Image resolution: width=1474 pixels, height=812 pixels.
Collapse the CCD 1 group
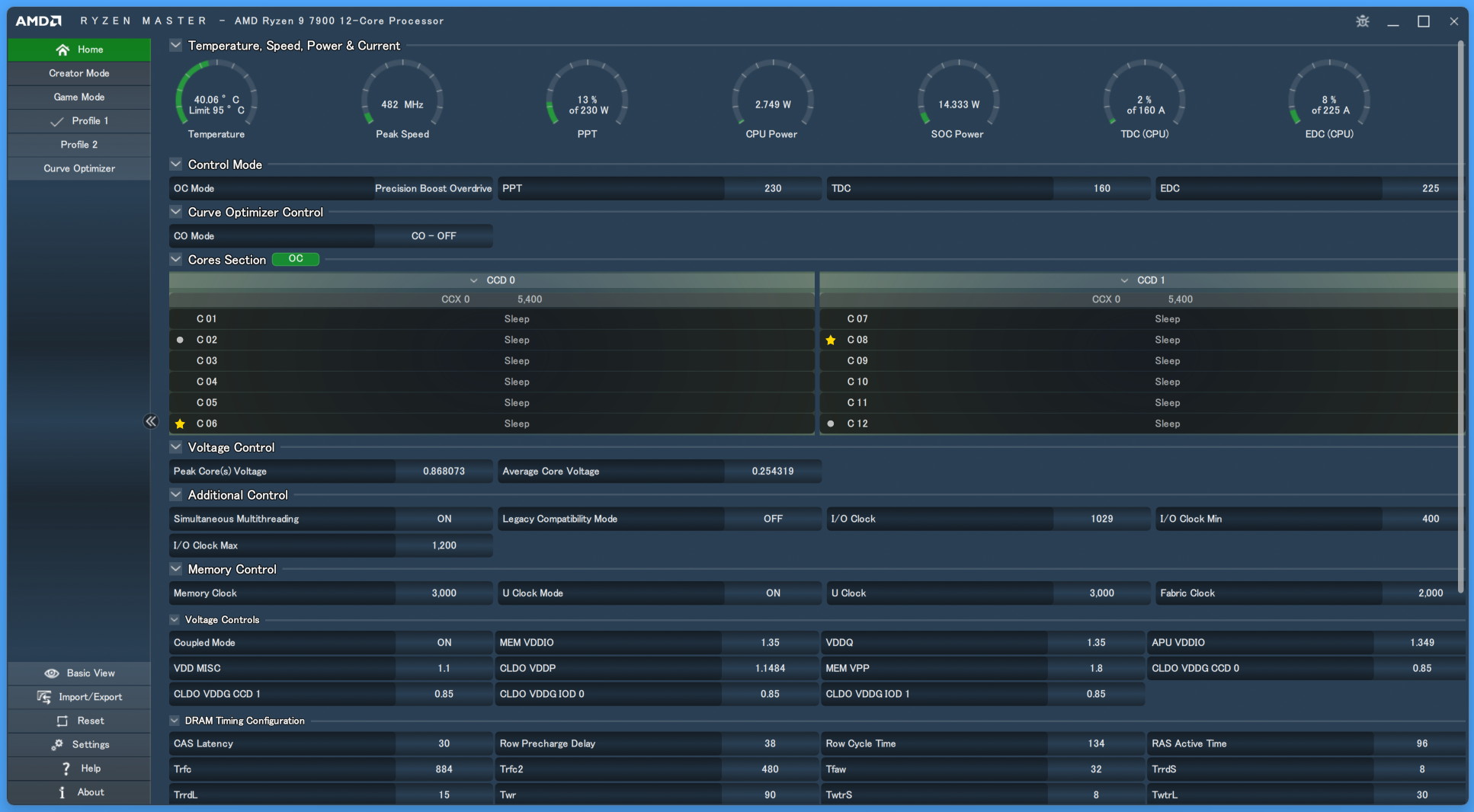click(x=1124, y=280)
